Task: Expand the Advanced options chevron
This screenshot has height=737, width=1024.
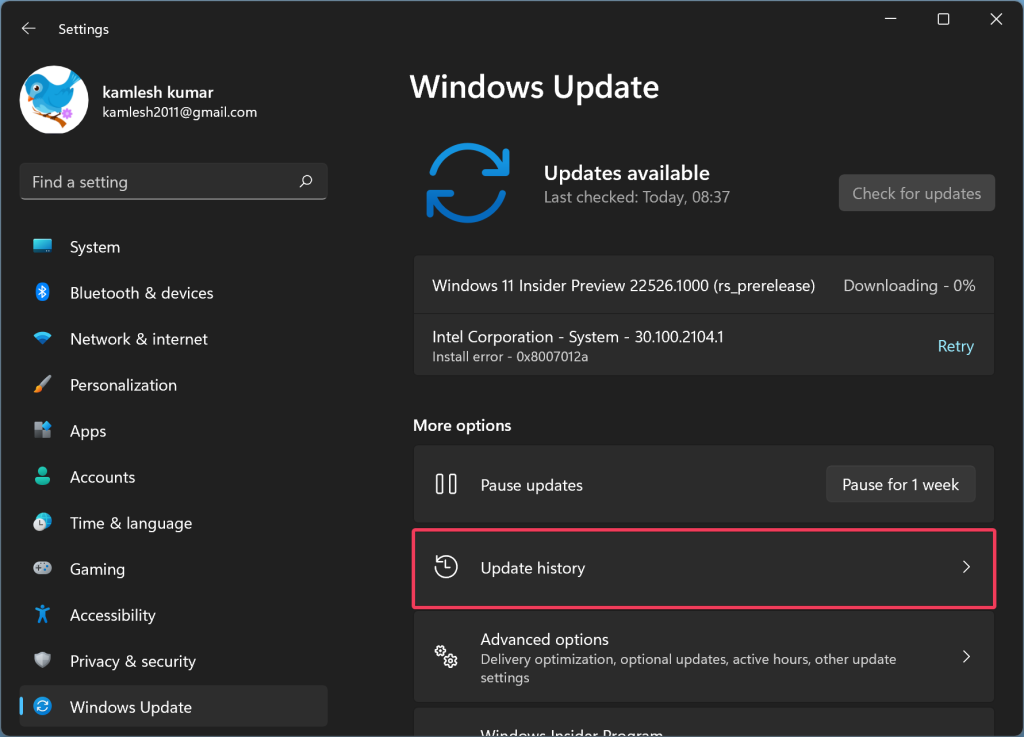Action: pos(967,656)
